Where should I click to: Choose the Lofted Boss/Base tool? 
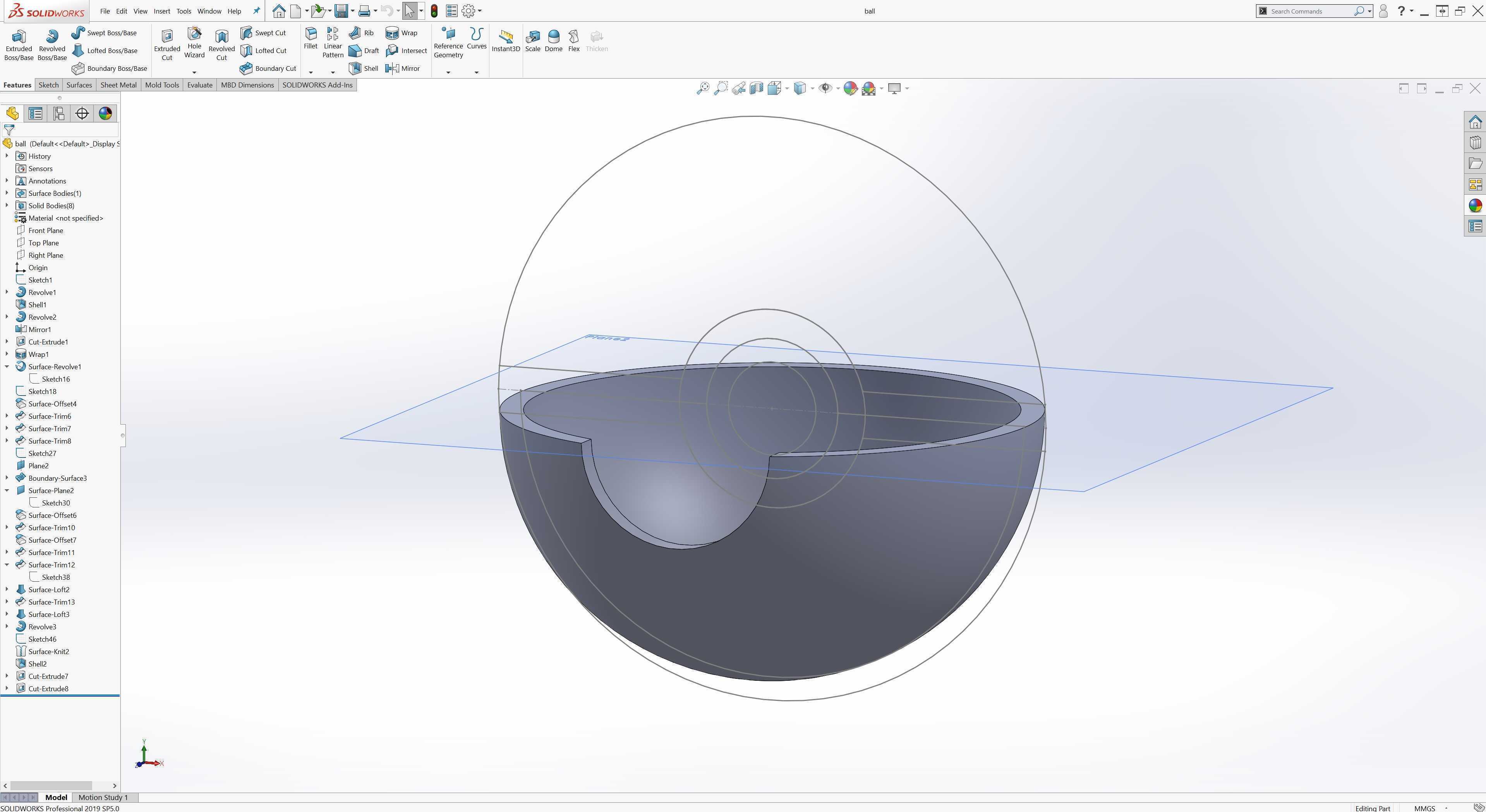(105, 51)
